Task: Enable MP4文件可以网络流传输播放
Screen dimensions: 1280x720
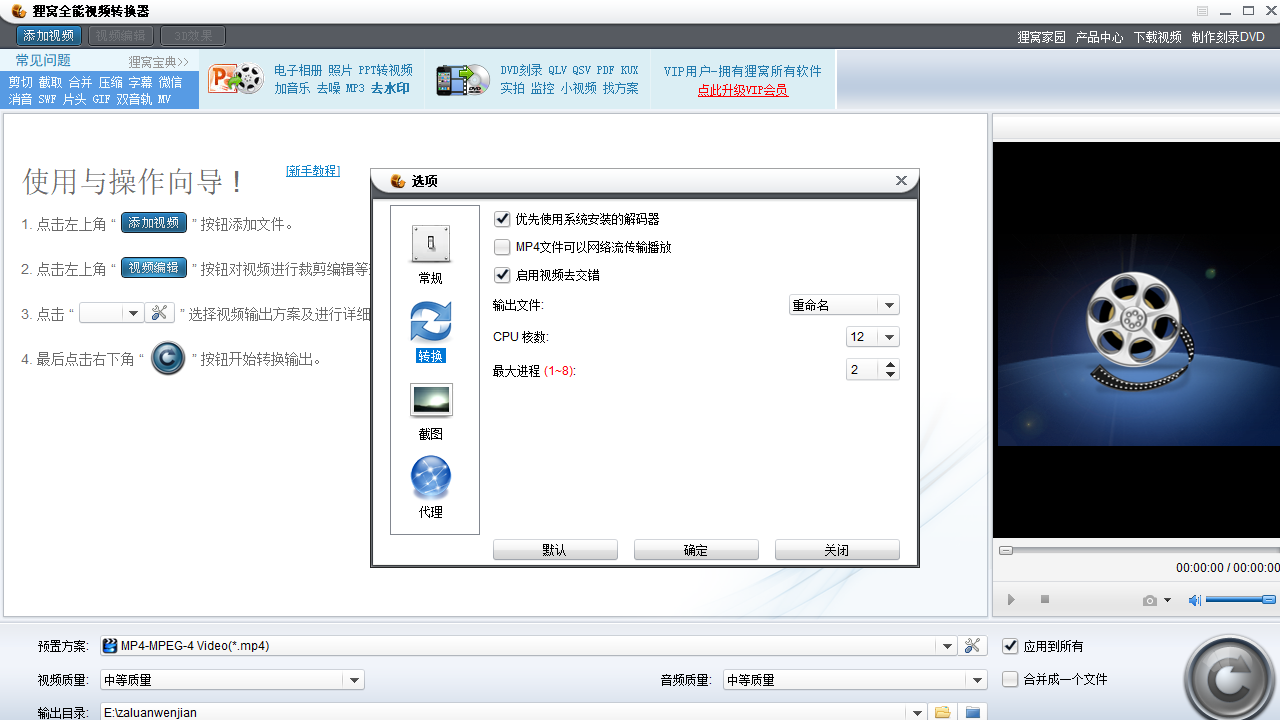Action: (x=501, y=247)
